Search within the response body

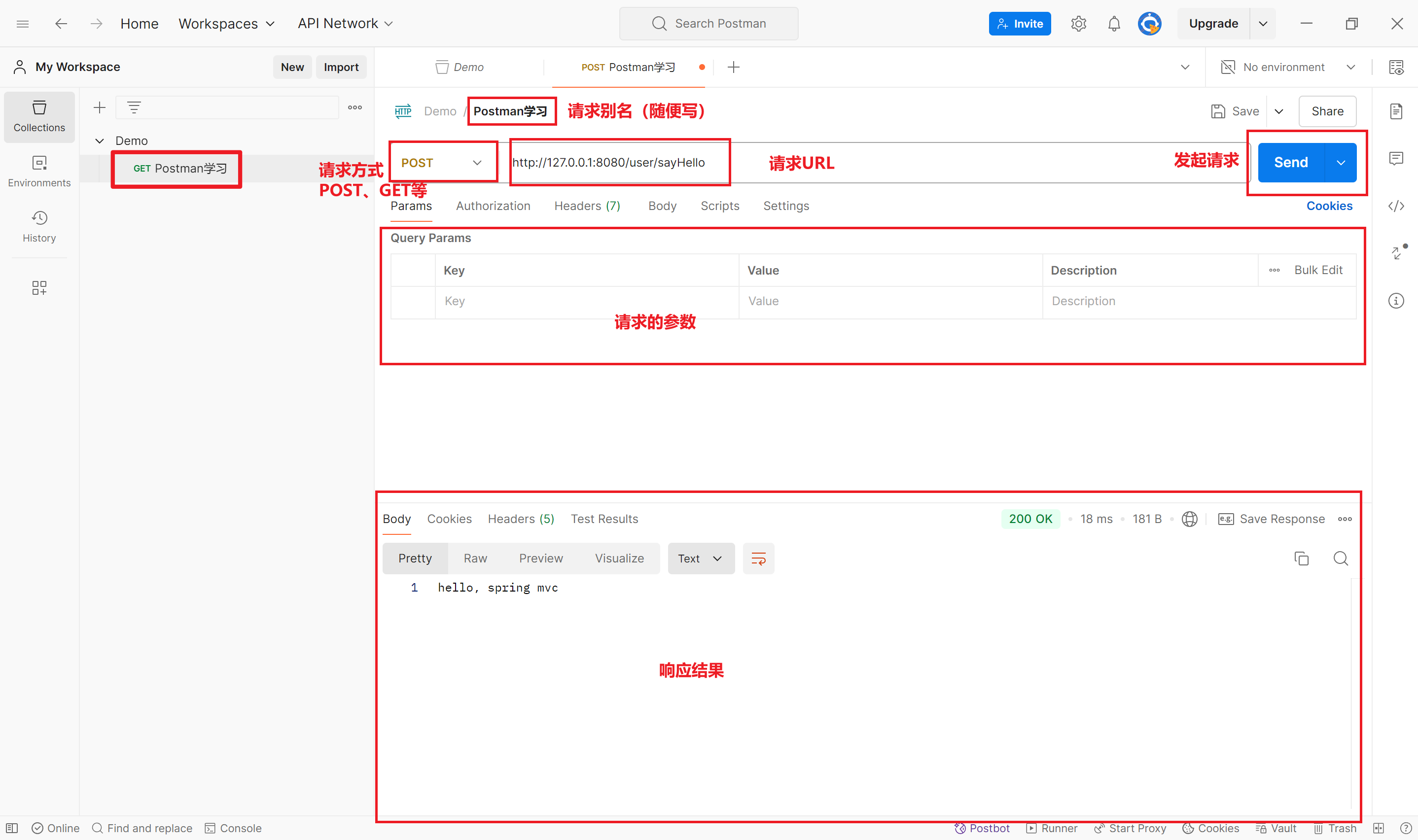pos(1341,559)
